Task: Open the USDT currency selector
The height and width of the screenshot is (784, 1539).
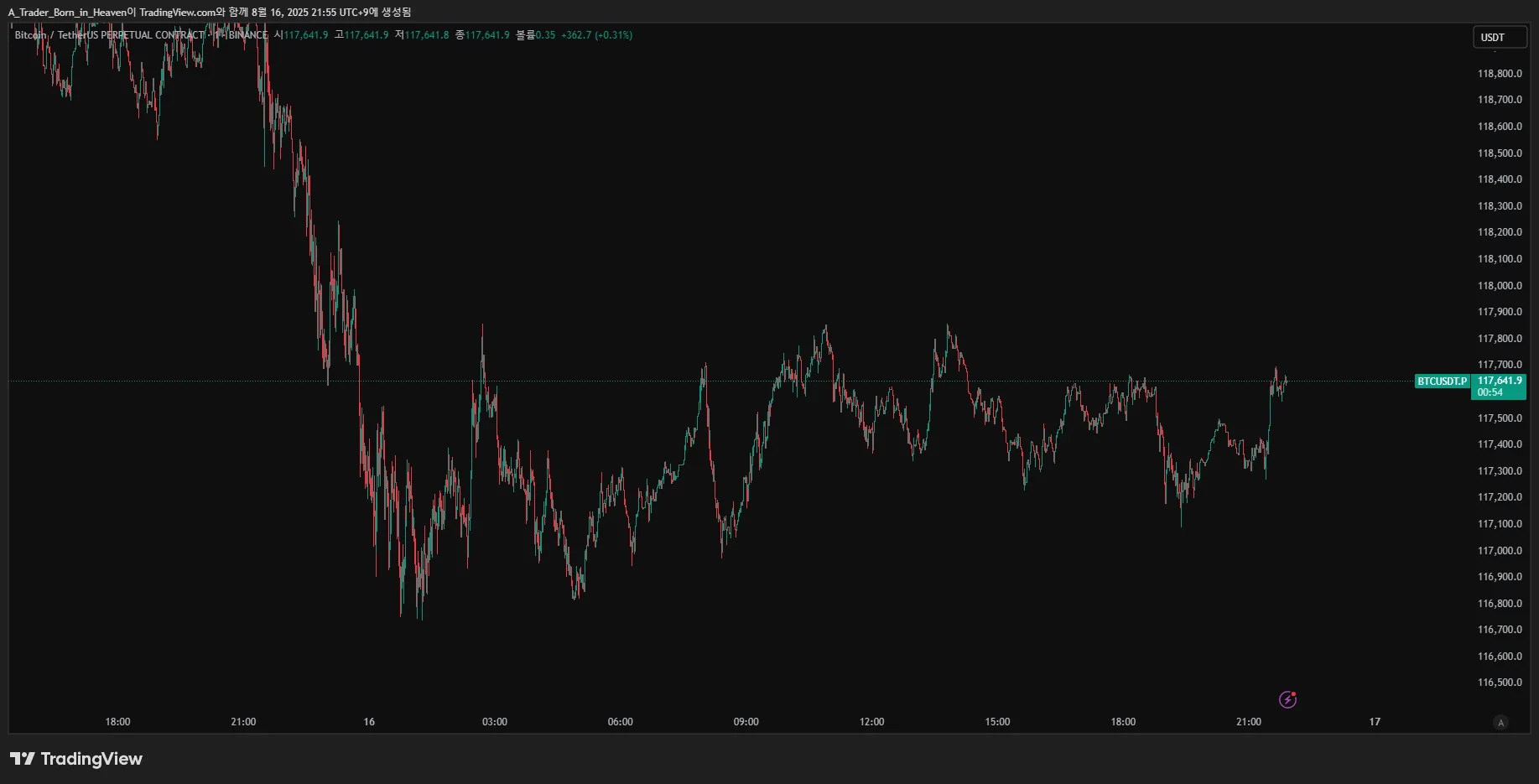Action: pyautogui.click(x=1499, y=37)
